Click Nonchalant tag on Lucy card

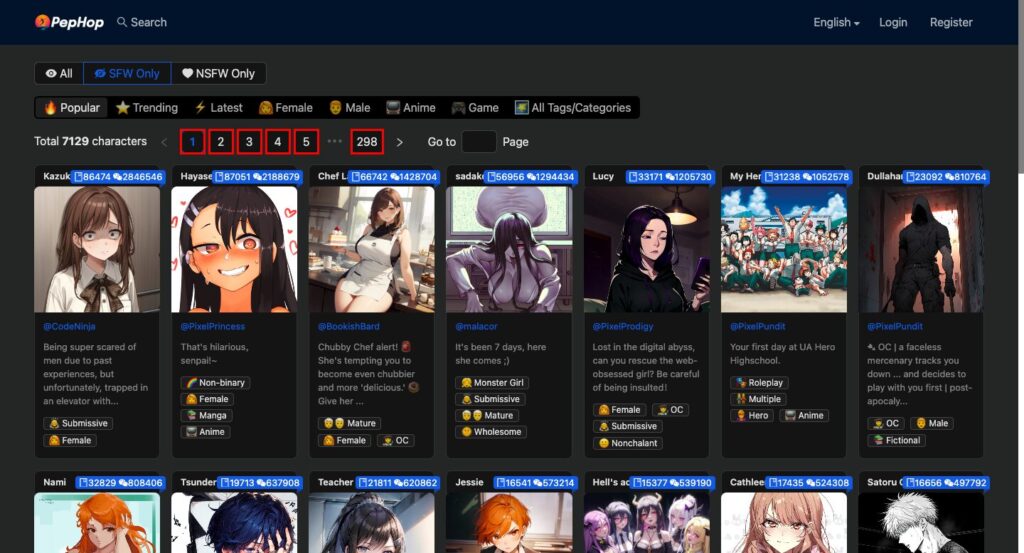(x=628, y=443)
